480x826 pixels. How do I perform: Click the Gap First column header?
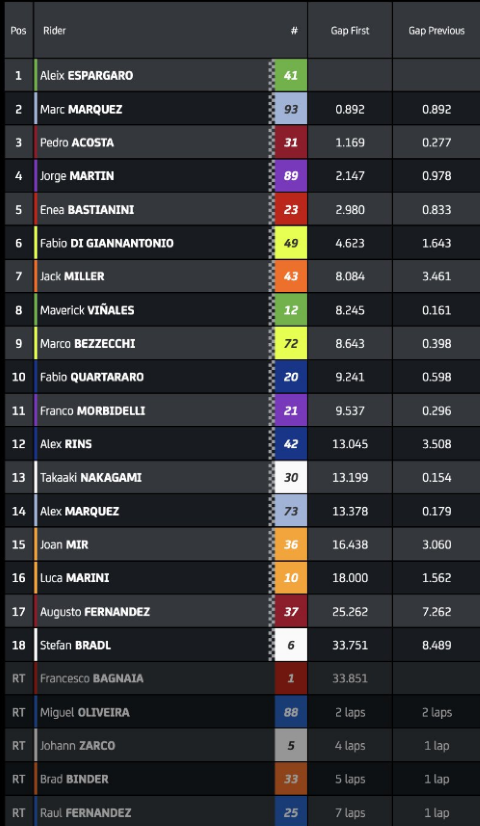(x=350, y=31)
